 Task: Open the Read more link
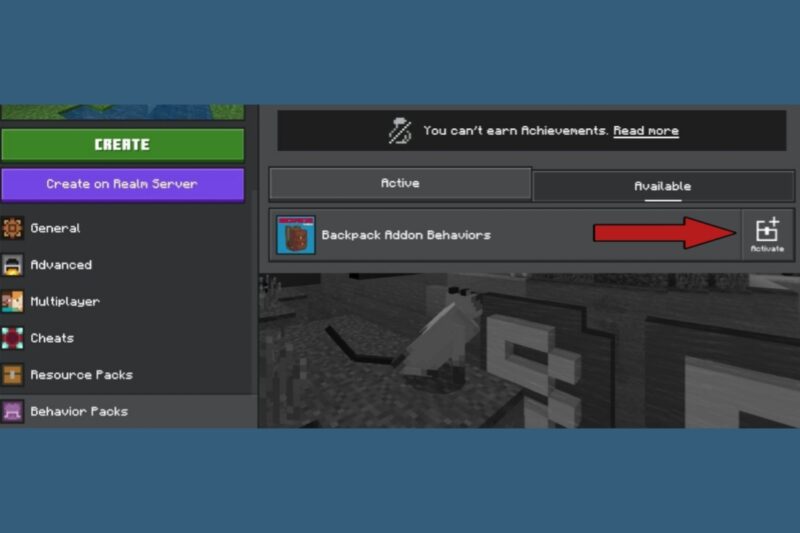point(646,131)
